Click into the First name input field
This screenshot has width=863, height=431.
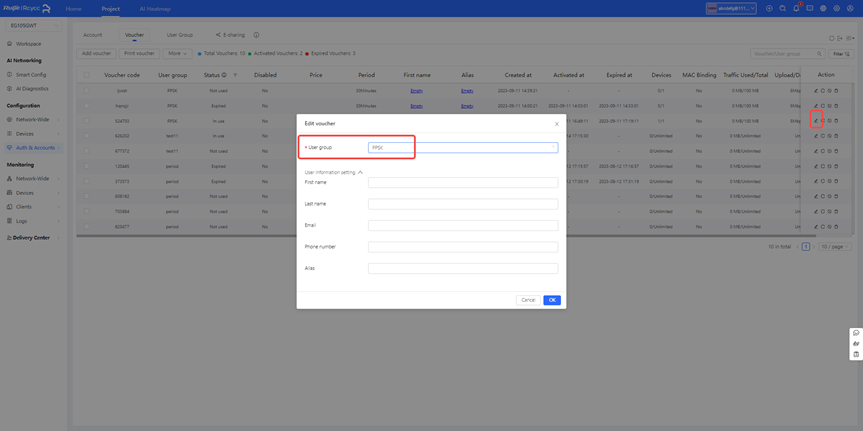462,183
